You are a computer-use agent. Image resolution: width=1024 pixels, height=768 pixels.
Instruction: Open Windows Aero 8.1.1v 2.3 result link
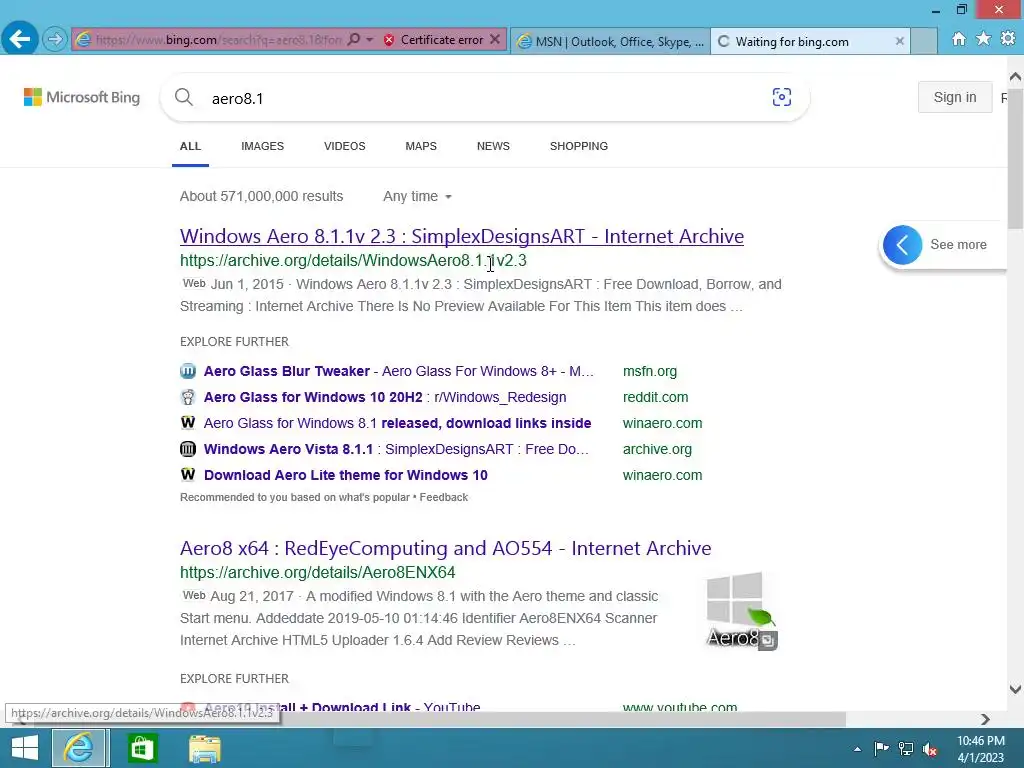coord(462,236)
